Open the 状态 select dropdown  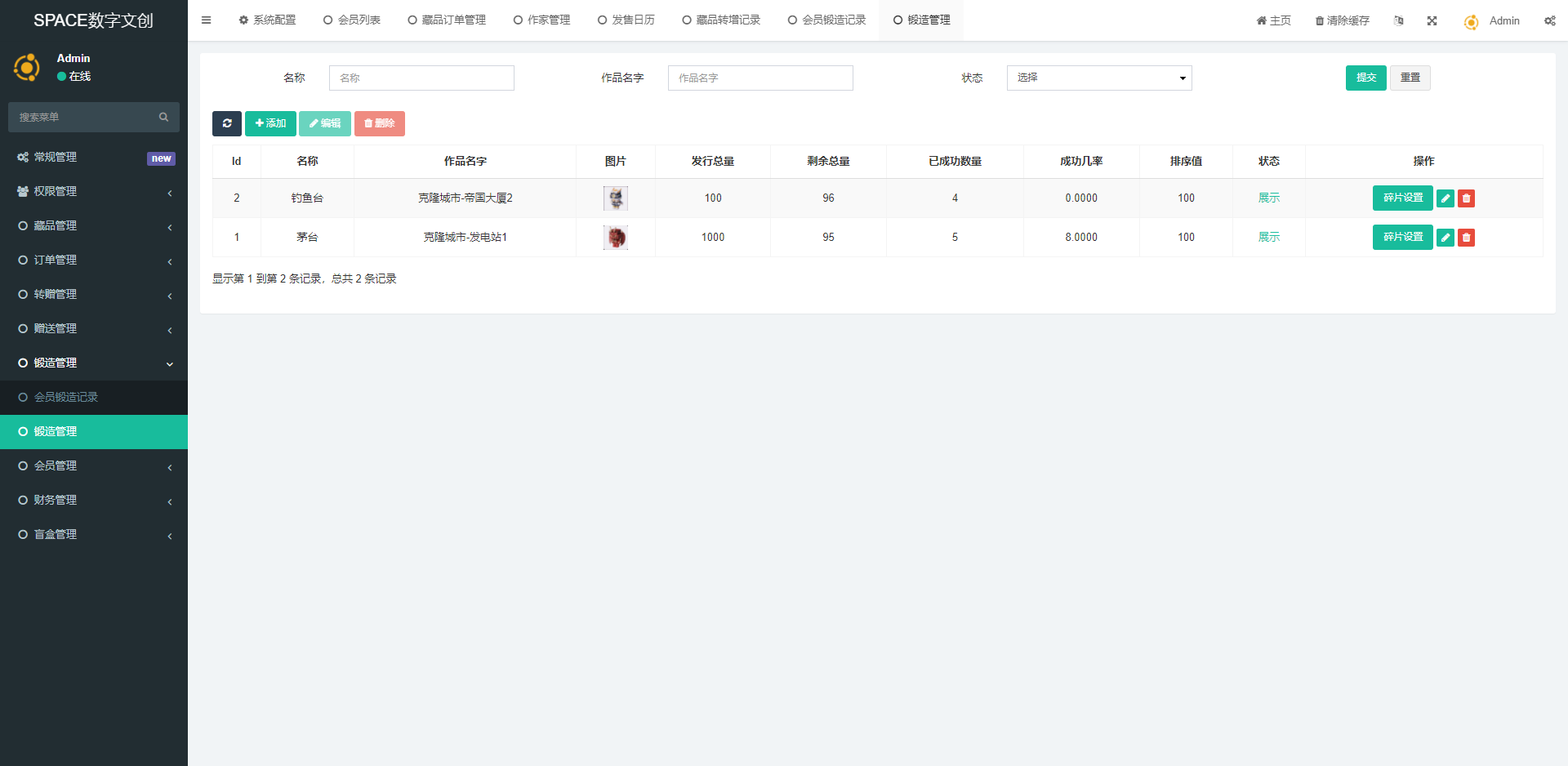click(x=1098, y=78)
